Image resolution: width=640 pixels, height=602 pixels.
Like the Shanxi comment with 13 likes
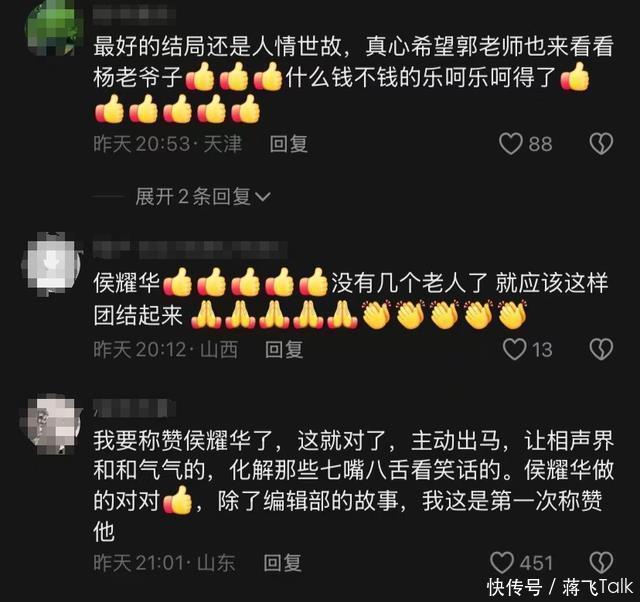tap(514, 350)
